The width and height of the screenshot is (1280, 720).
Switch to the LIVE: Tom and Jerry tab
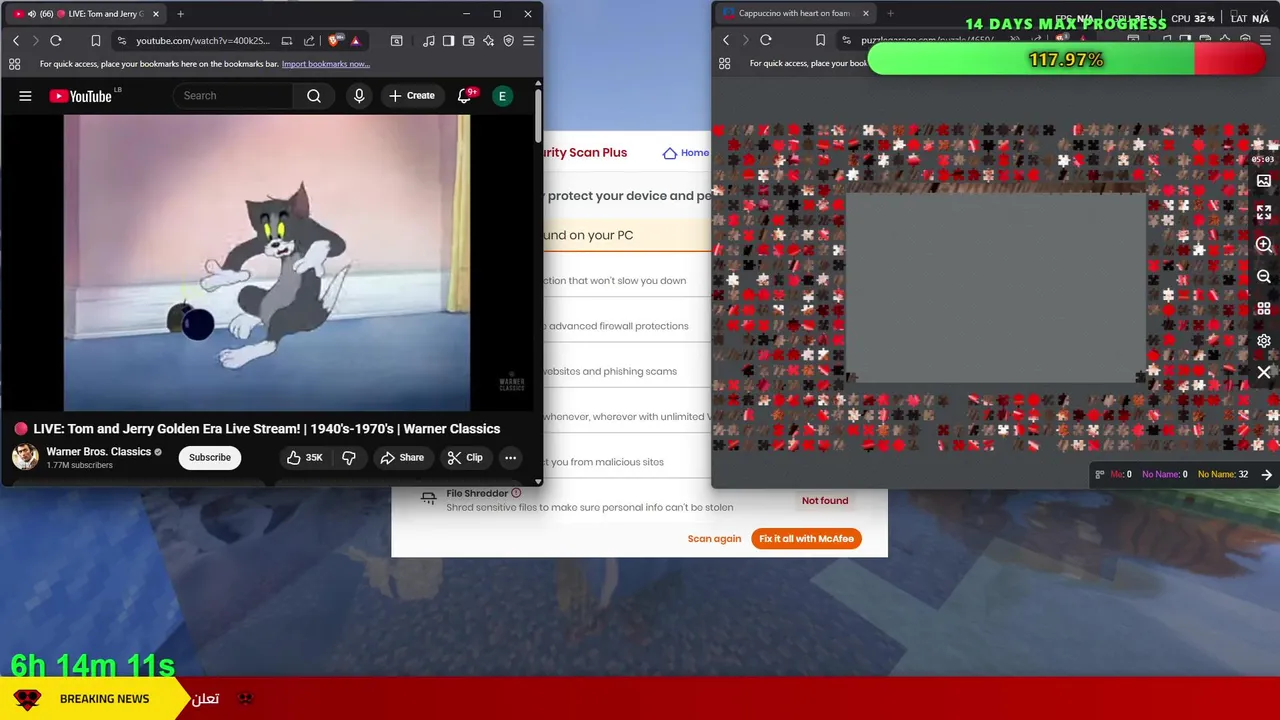click(x=87, y=14)
